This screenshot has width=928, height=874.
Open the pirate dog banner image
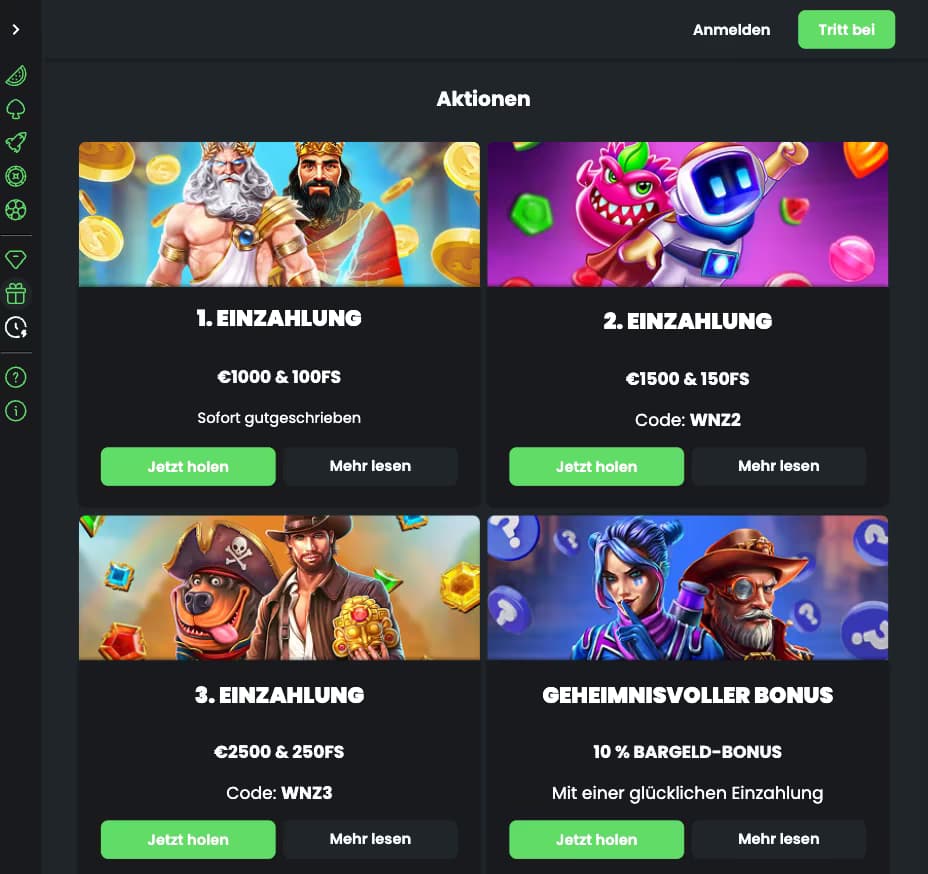(x=279, y=588)
